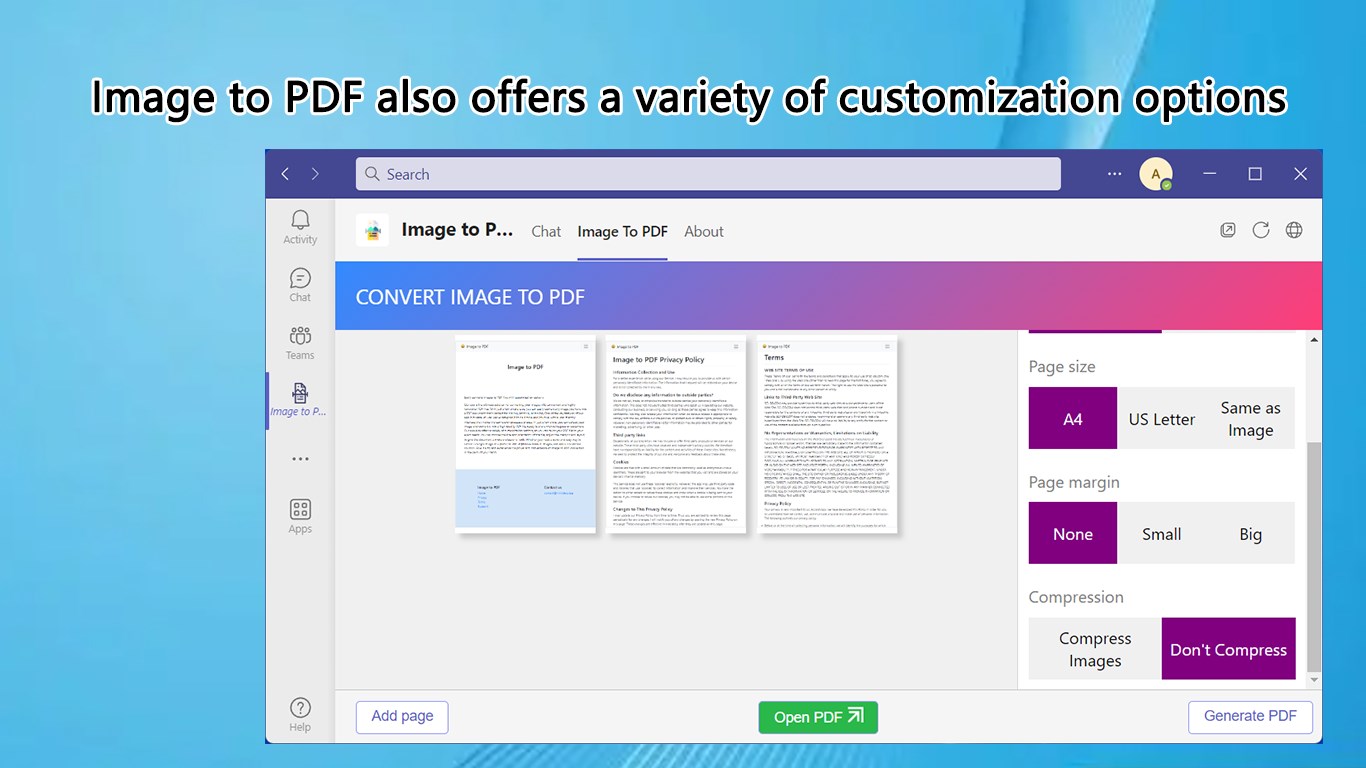
Task: Click the Add page button
Action: [x=402, y=716]
